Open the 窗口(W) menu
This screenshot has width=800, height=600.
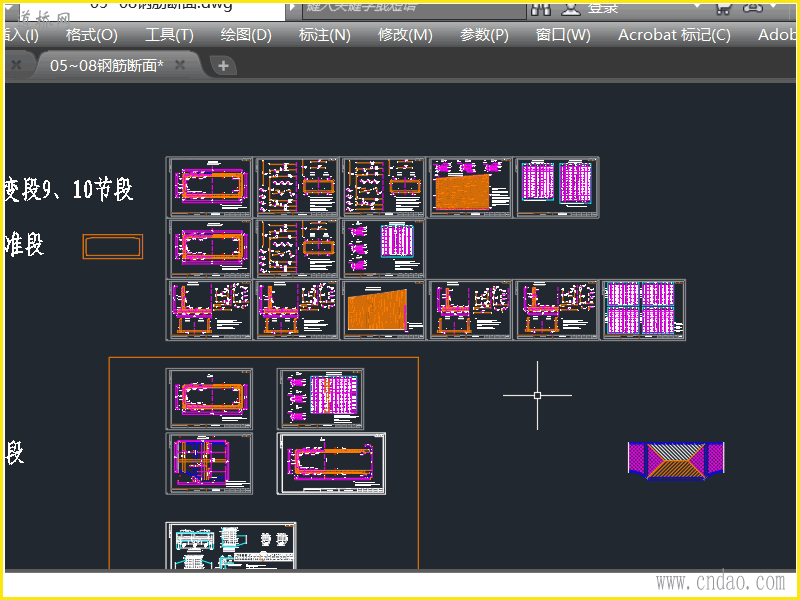(x=563, y=35)
